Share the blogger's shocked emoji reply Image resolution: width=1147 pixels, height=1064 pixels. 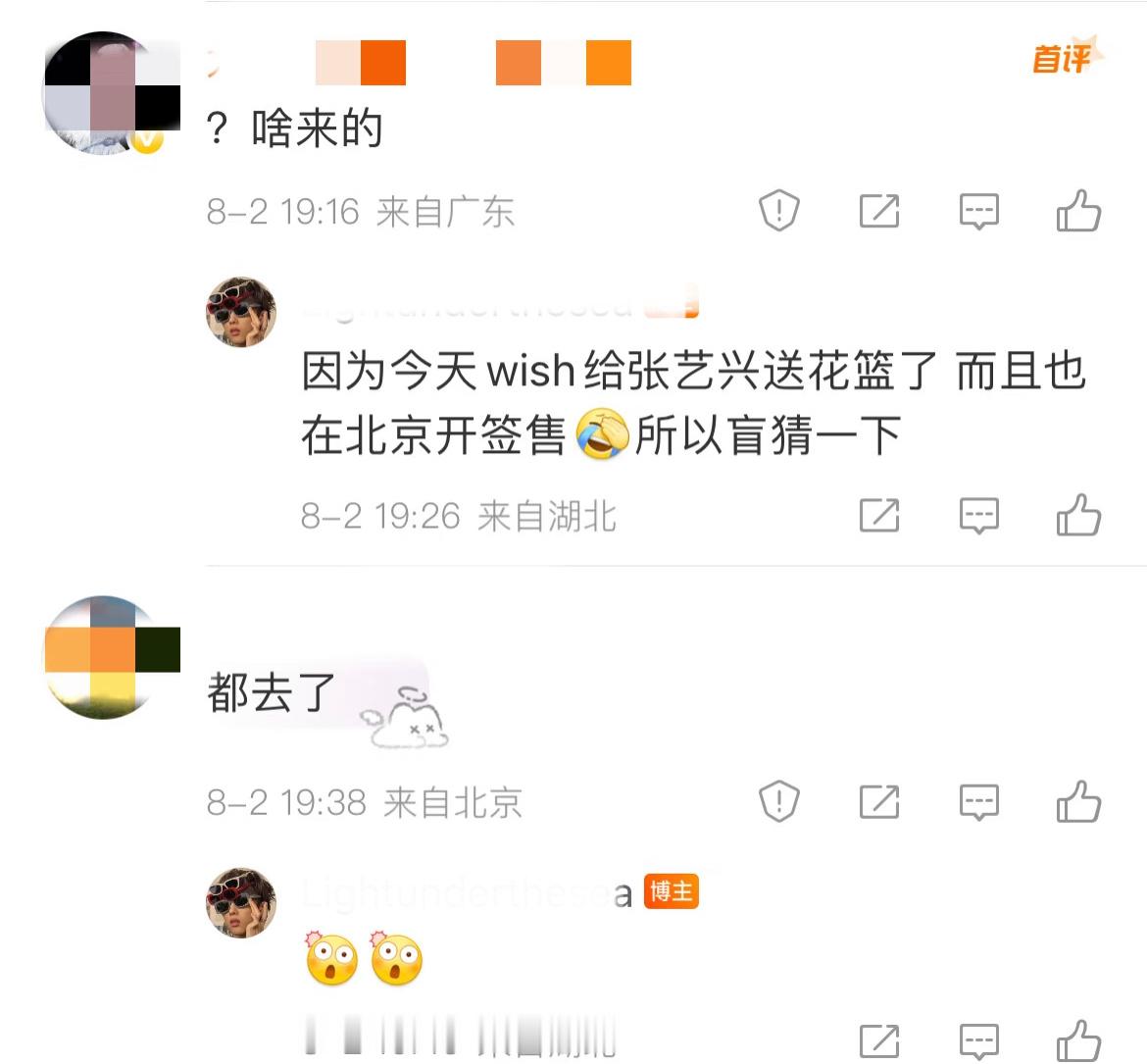[878, 1040]
